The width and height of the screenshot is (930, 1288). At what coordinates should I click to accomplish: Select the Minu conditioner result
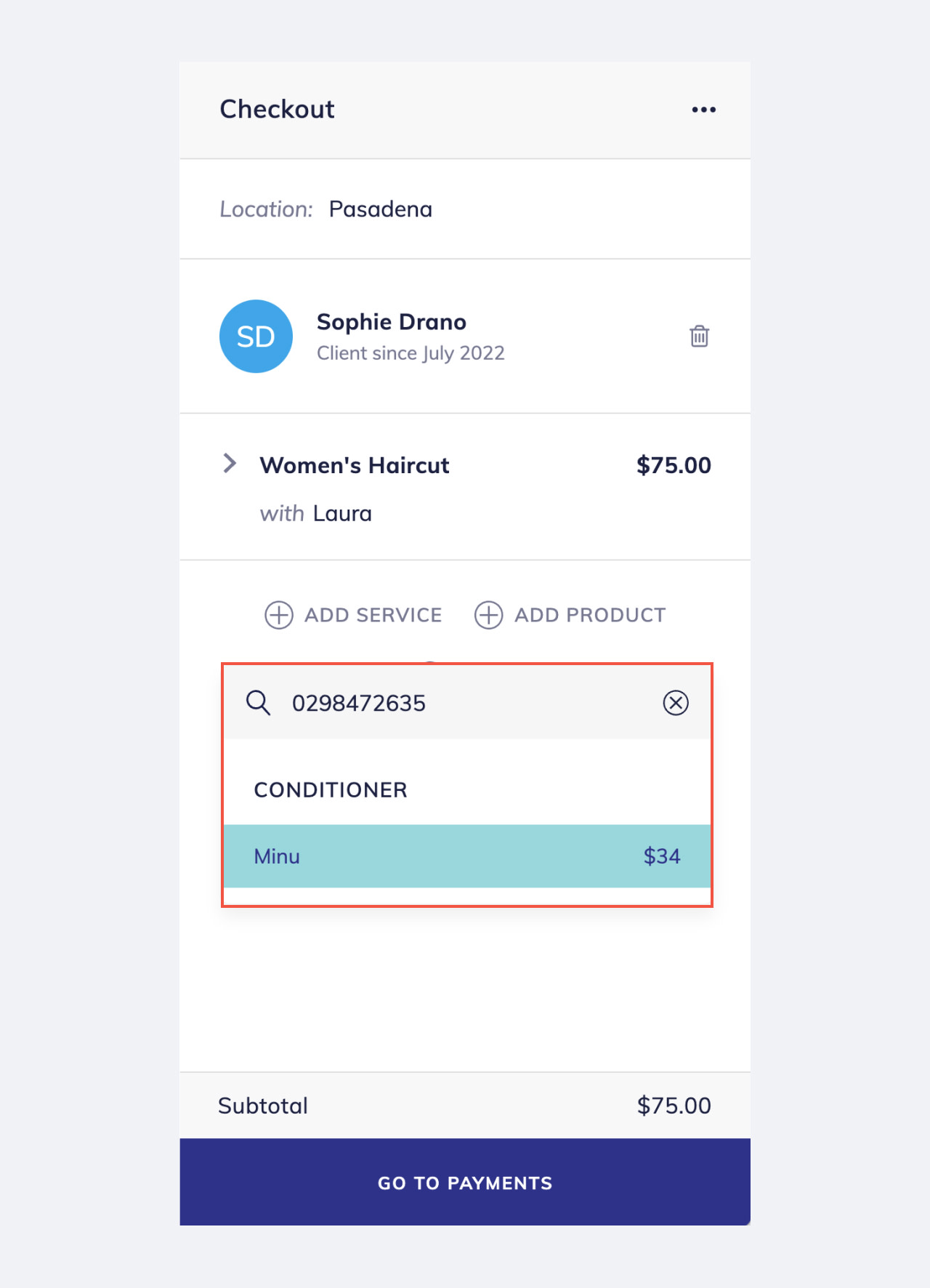(465, 856)
